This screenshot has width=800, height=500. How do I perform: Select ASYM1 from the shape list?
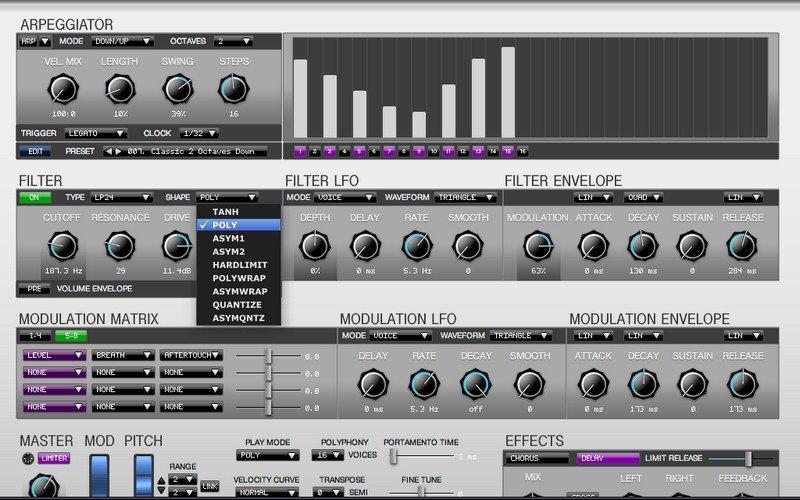tap(229, 239)
